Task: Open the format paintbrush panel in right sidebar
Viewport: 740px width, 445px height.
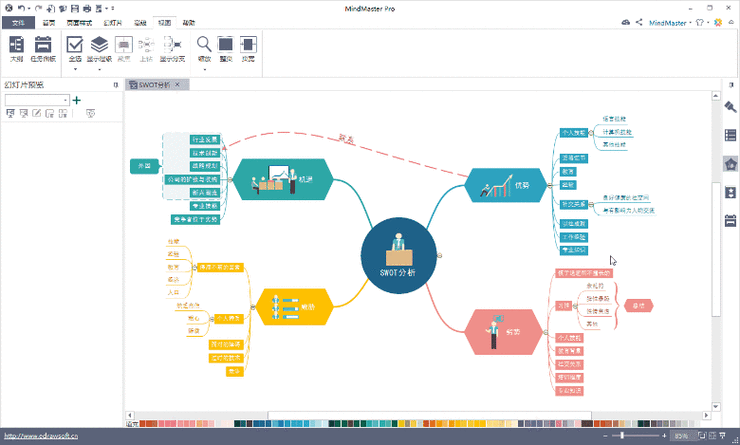Action: click(x=731, y=107)
